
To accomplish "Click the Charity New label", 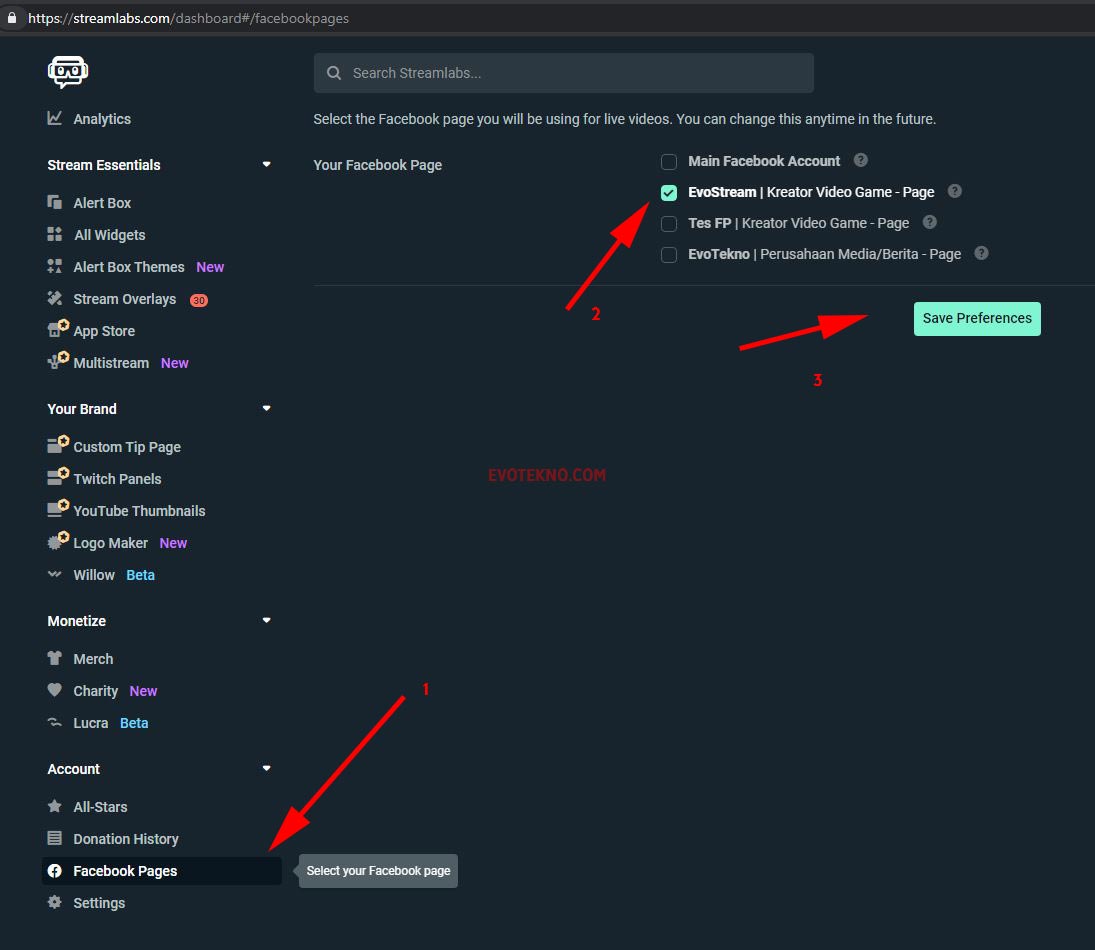I will pos(143,691).
